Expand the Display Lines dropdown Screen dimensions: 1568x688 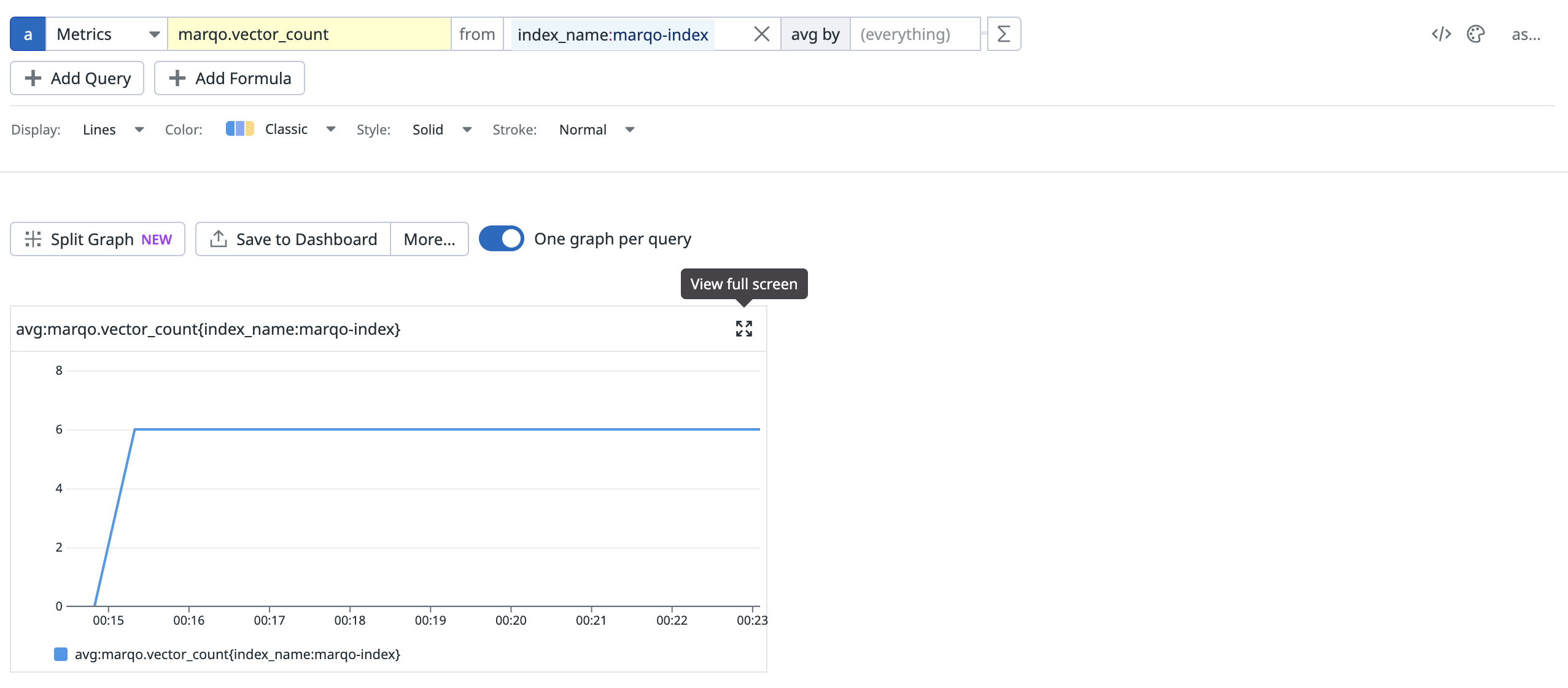(x=113, y=130)
